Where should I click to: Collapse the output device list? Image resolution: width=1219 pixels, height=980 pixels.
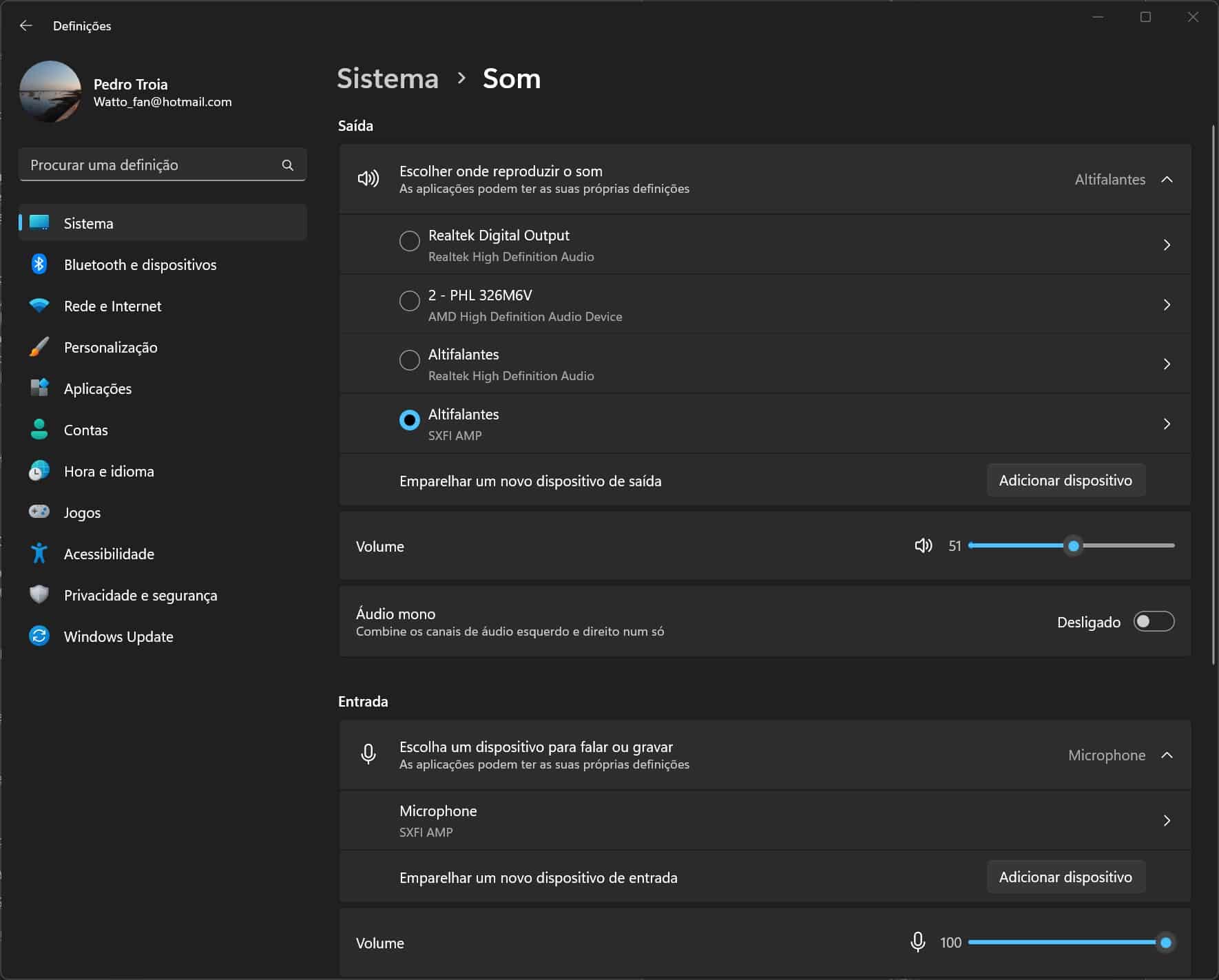(x=1167, y=180)
